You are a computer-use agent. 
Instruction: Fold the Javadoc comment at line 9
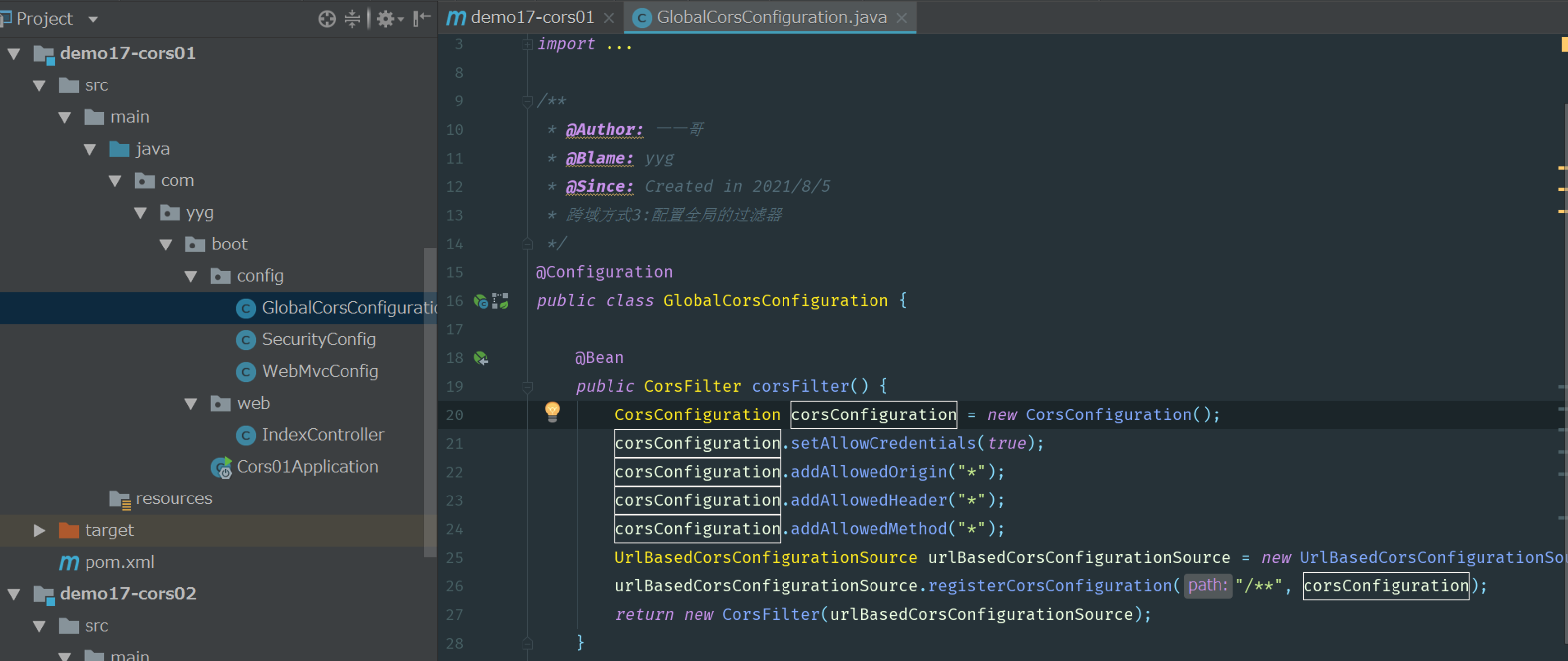[527, 101]
